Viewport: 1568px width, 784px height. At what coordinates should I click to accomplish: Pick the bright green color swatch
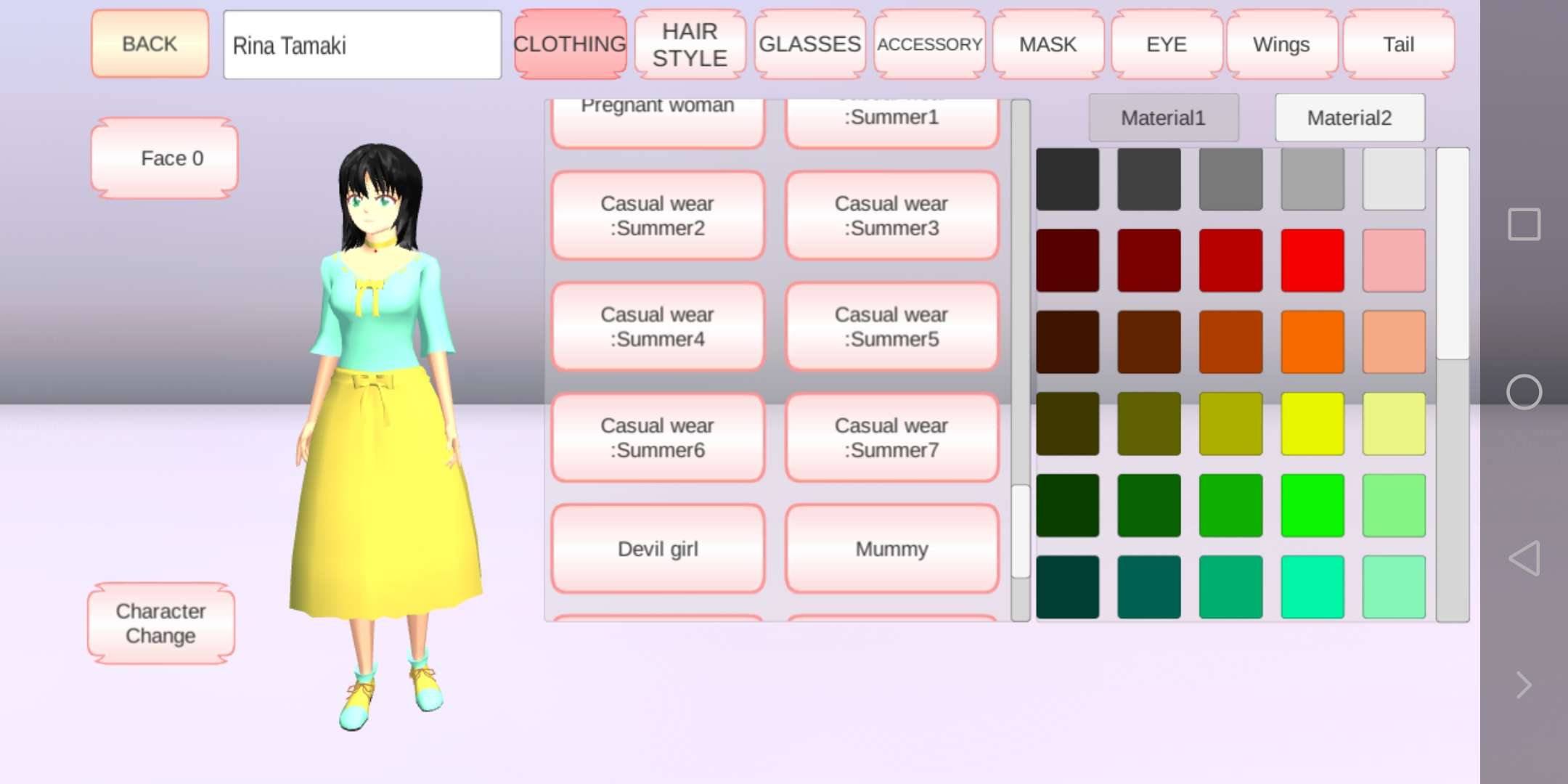pos(1312,505)
